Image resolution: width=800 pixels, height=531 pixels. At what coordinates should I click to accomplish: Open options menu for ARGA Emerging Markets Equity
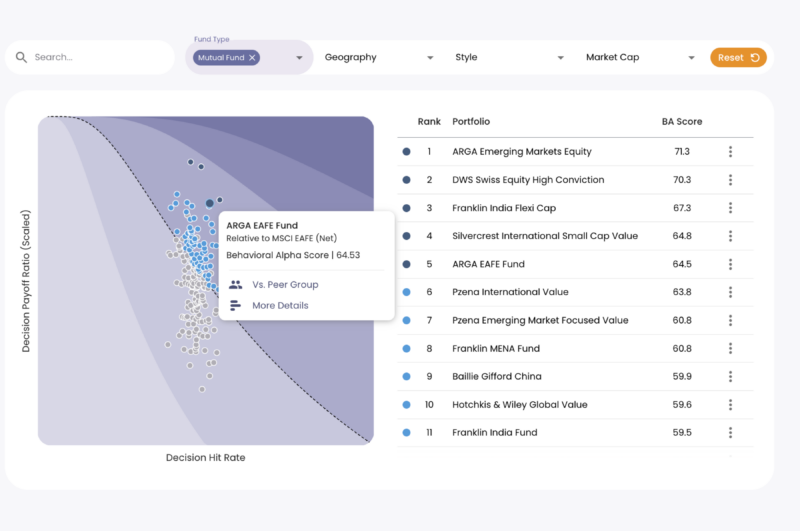(x=731, y=151)
